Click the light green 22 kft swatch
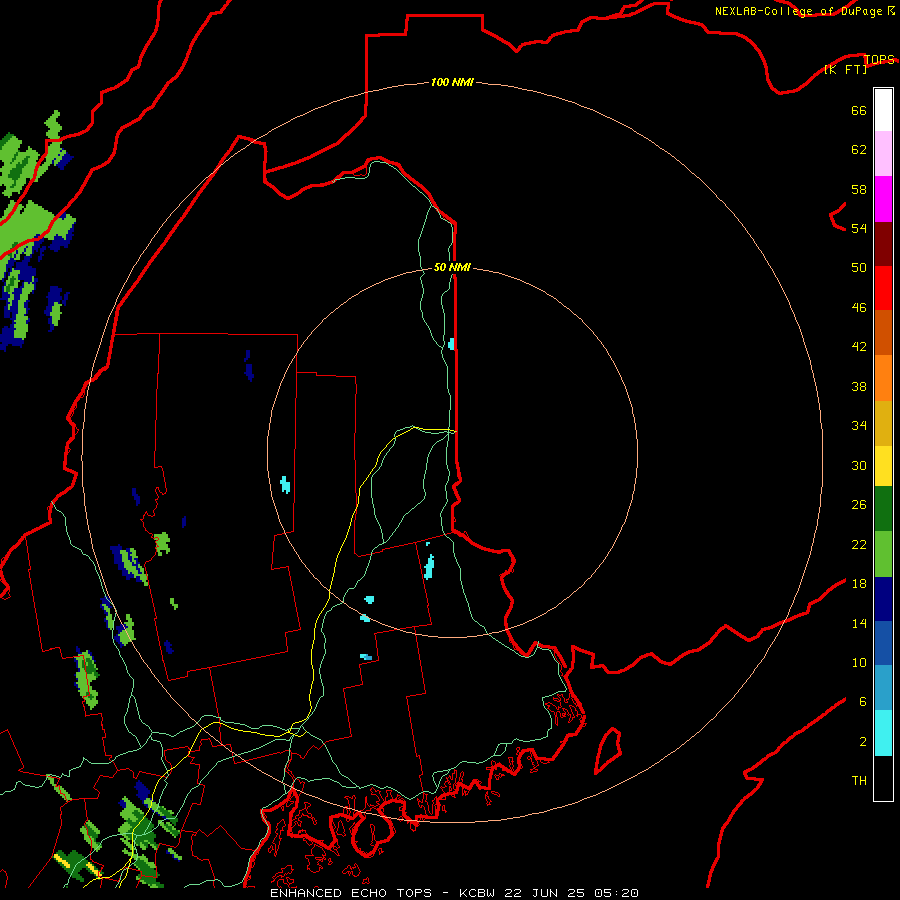This screenshot has width=900, height=900. [883, 554]
